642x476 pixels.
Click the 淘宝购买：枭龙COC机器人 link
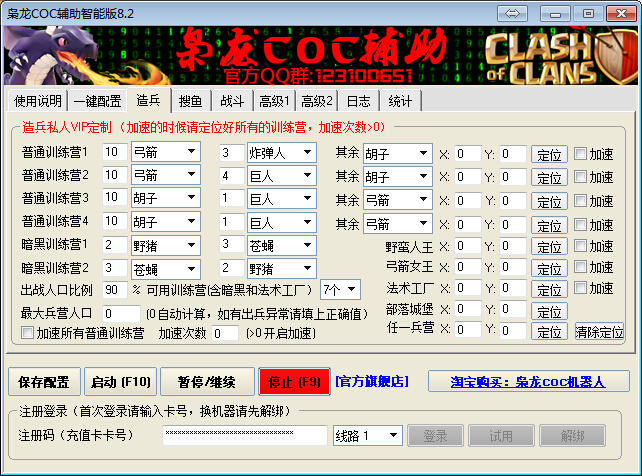(529, 381)
